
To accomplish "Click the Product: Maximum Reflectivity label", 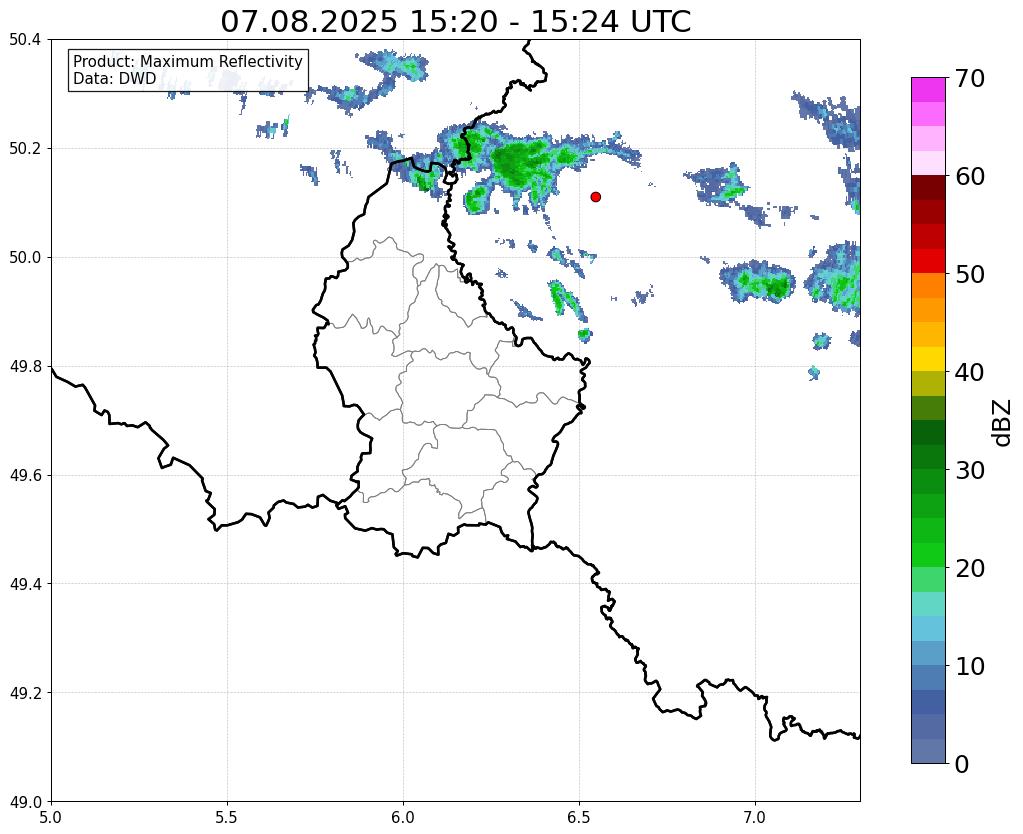I will click(x=188, y=61).
